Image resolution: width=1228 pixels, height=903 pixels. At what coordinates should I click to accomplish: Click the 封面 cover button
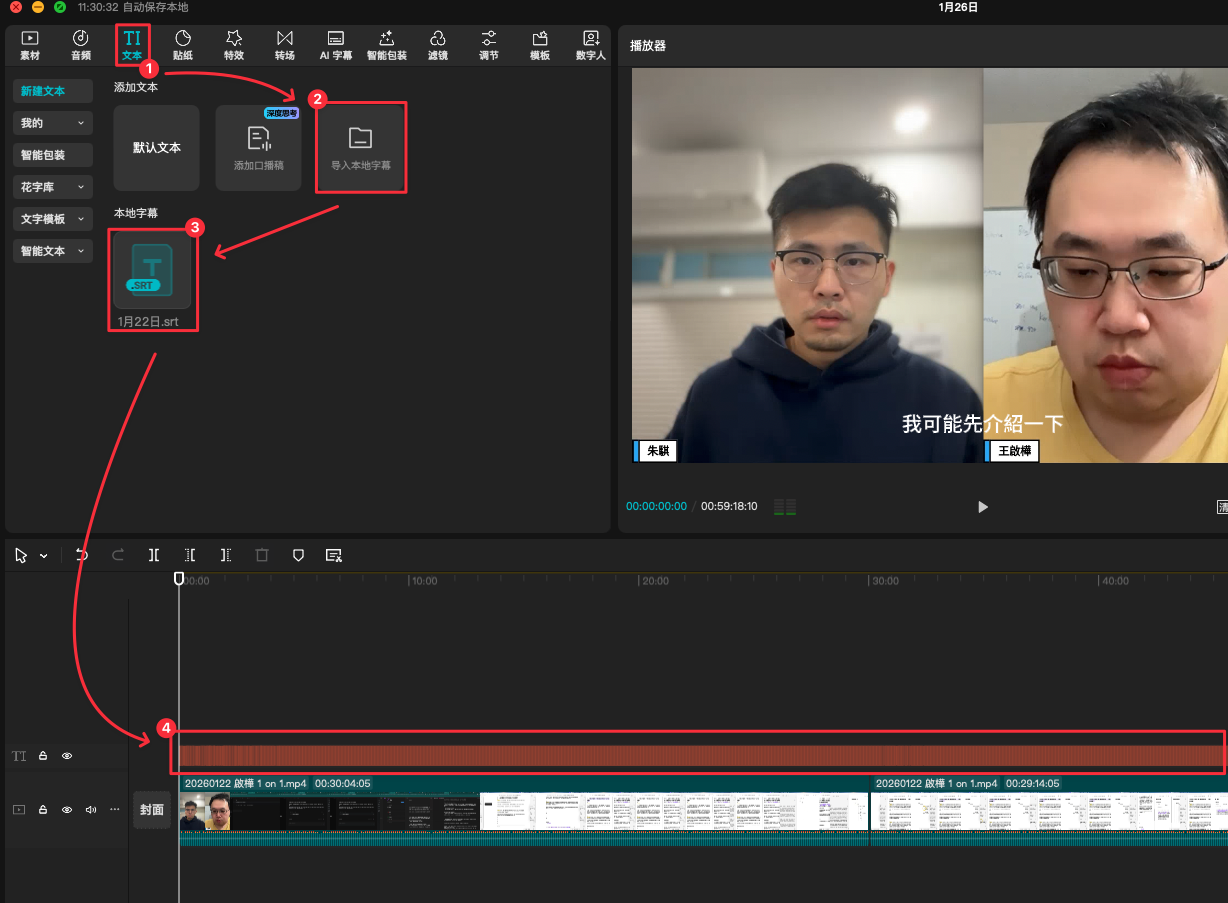click(151, 810)
